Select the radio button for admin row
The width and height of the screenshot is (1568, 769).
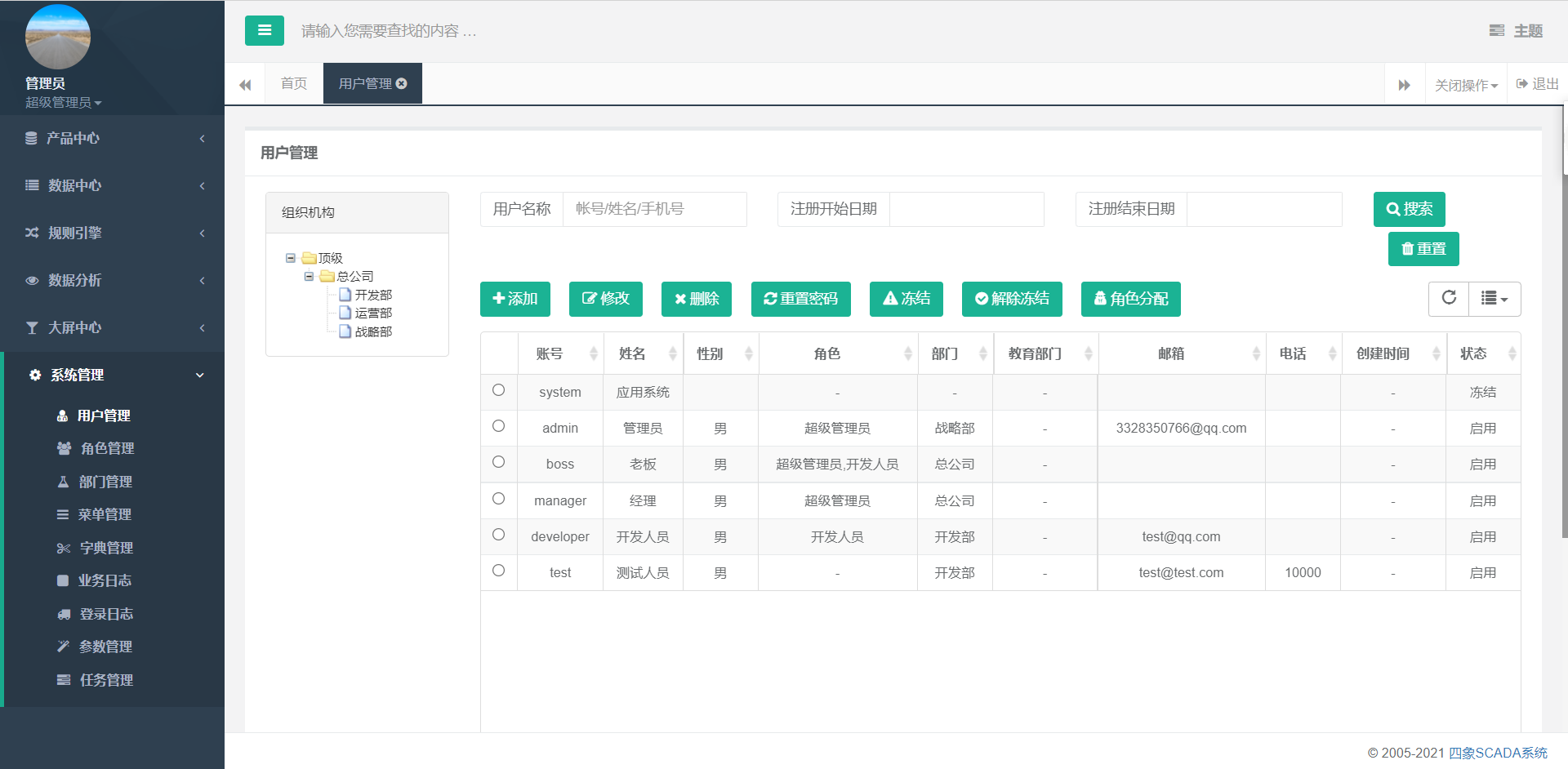coord(499,426)
